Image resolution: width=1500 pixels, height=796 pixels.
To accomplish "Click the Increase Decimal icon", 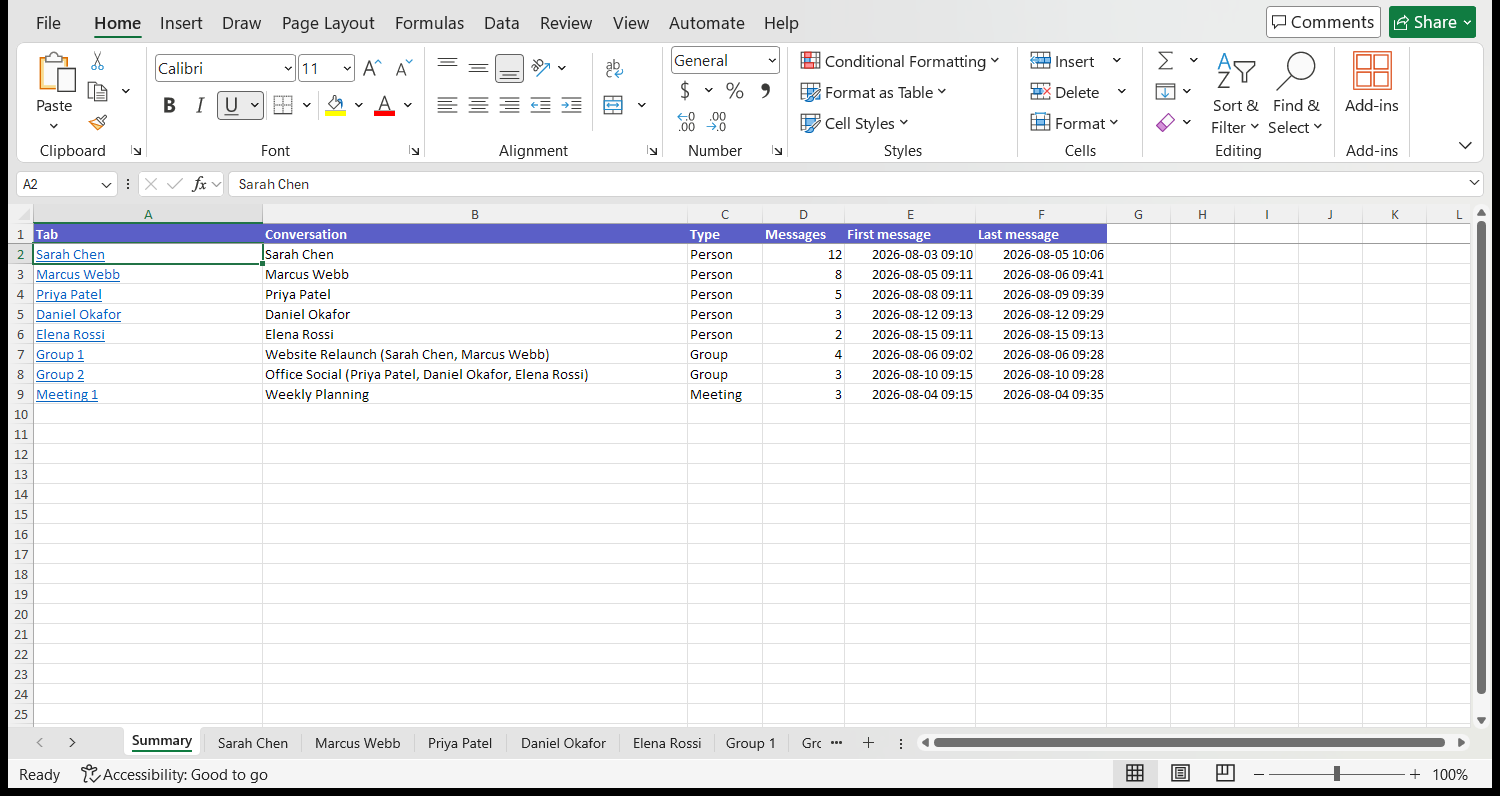I will pyautogui.click(x=686, y=122).
